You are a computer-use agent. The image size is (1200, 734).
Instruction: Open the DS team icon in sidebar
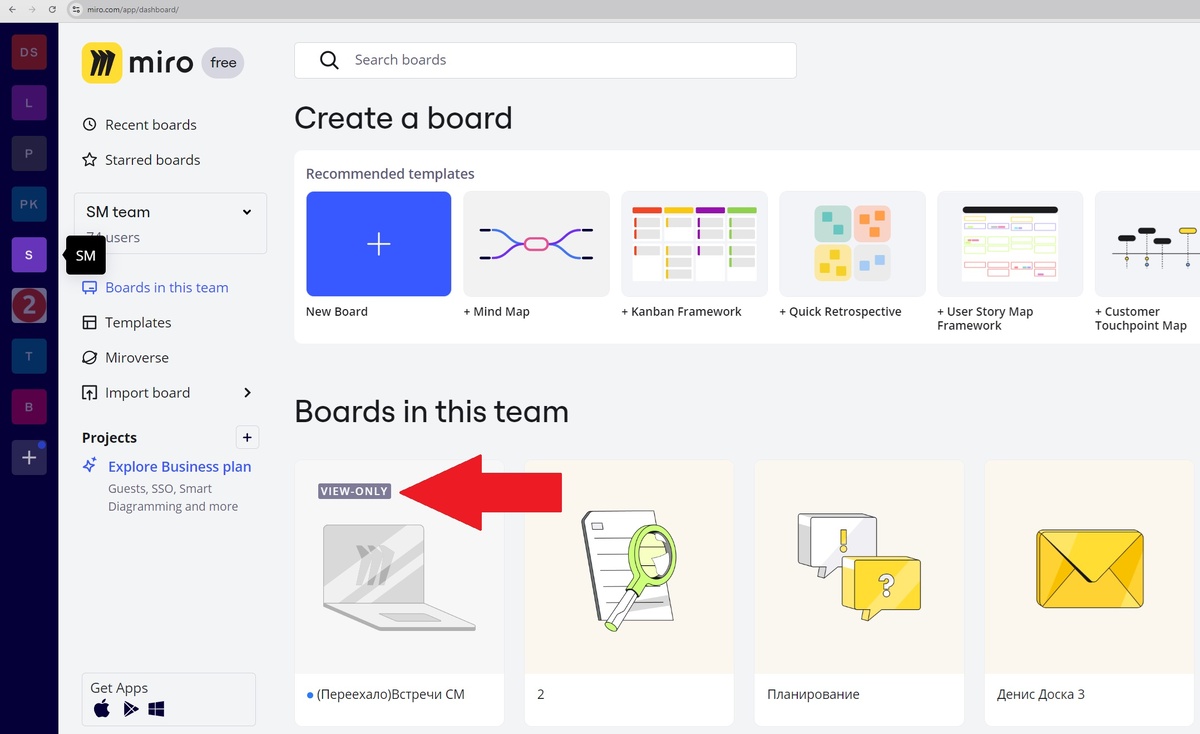tap(29, 52)
